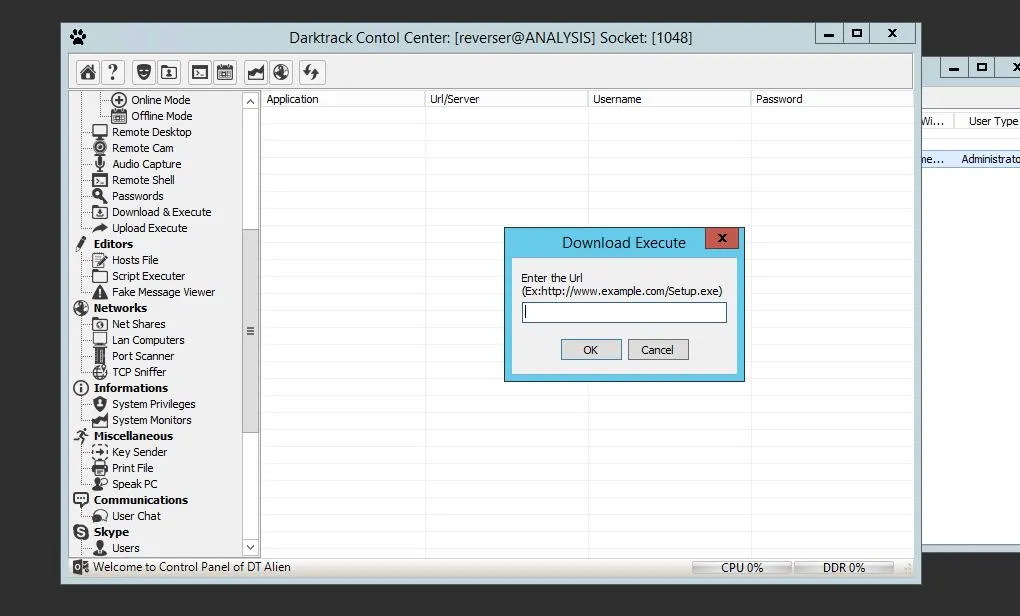Select Download & Execute in tree

[161, 212]
